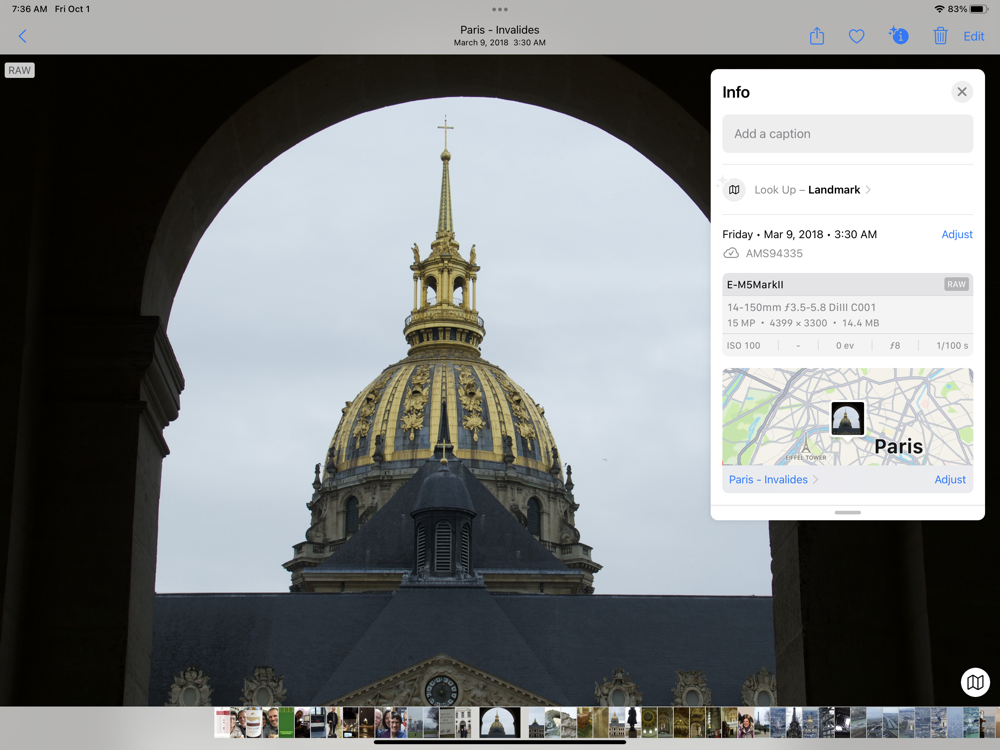This screenshot has width=1000, height=750.
Task: Open the Share sheet icon
Action: tap(817, 36)
